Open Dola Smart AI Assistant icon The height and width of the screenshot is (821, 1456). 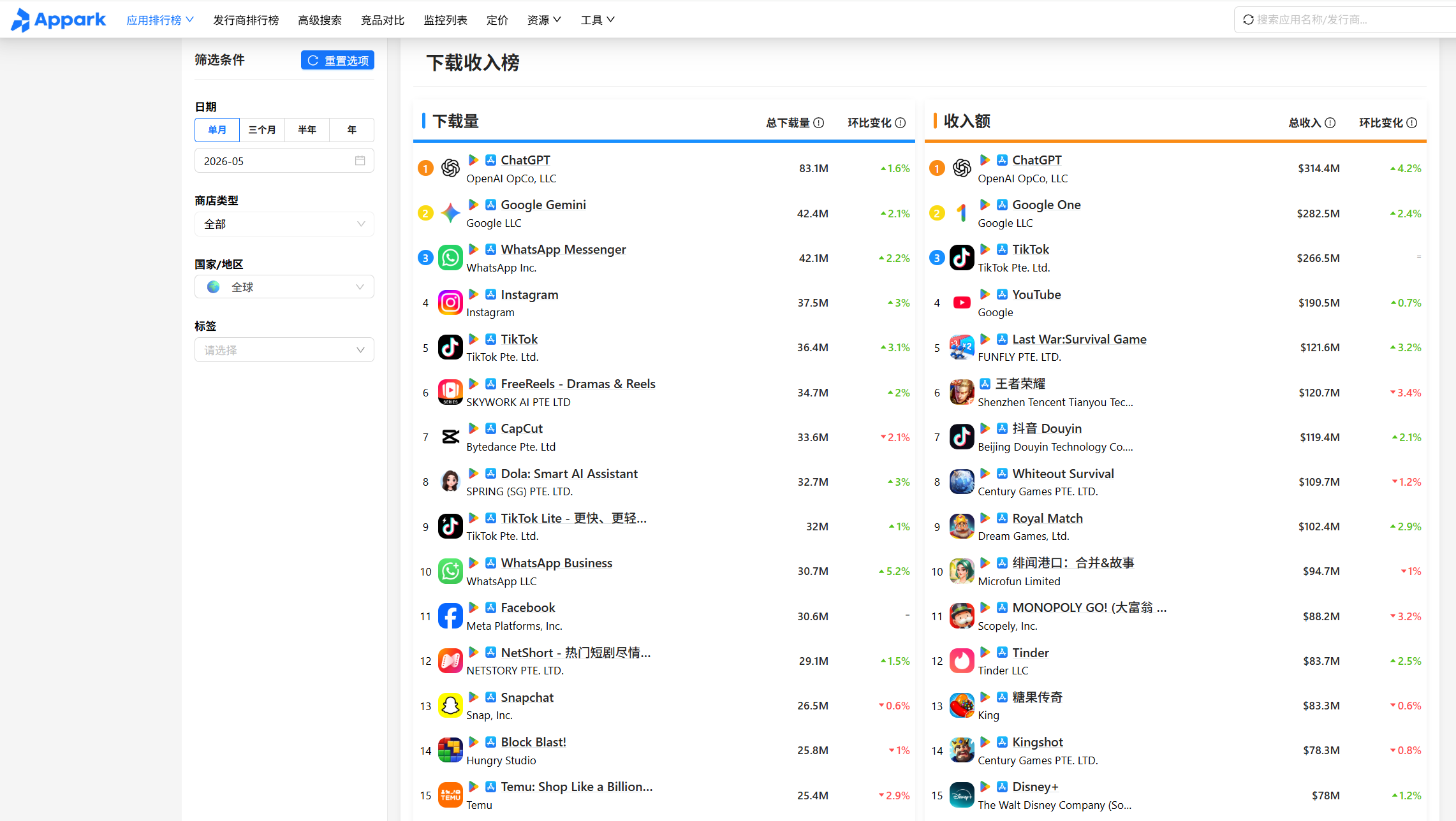pyautogui.click(x=450, y=482)
